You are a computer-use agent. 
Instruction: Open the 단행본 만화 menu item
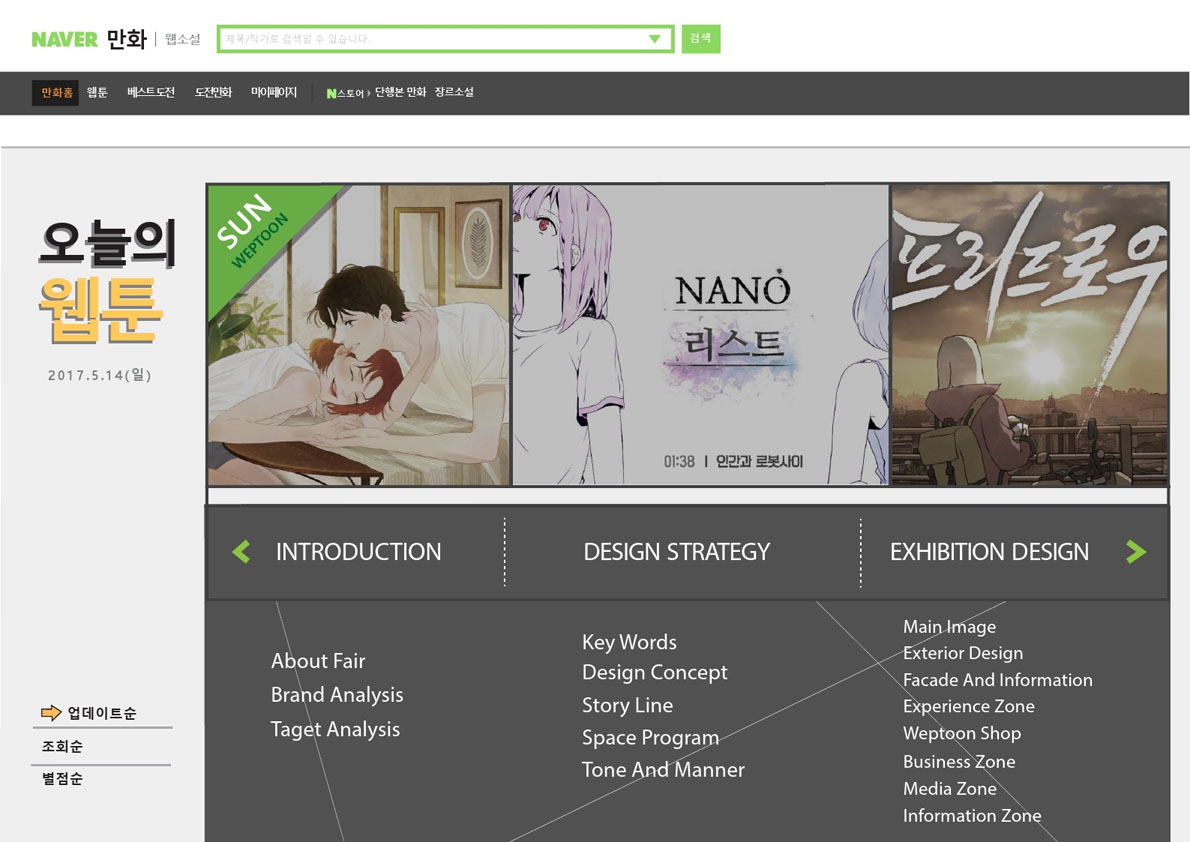[x=401, y=92]
